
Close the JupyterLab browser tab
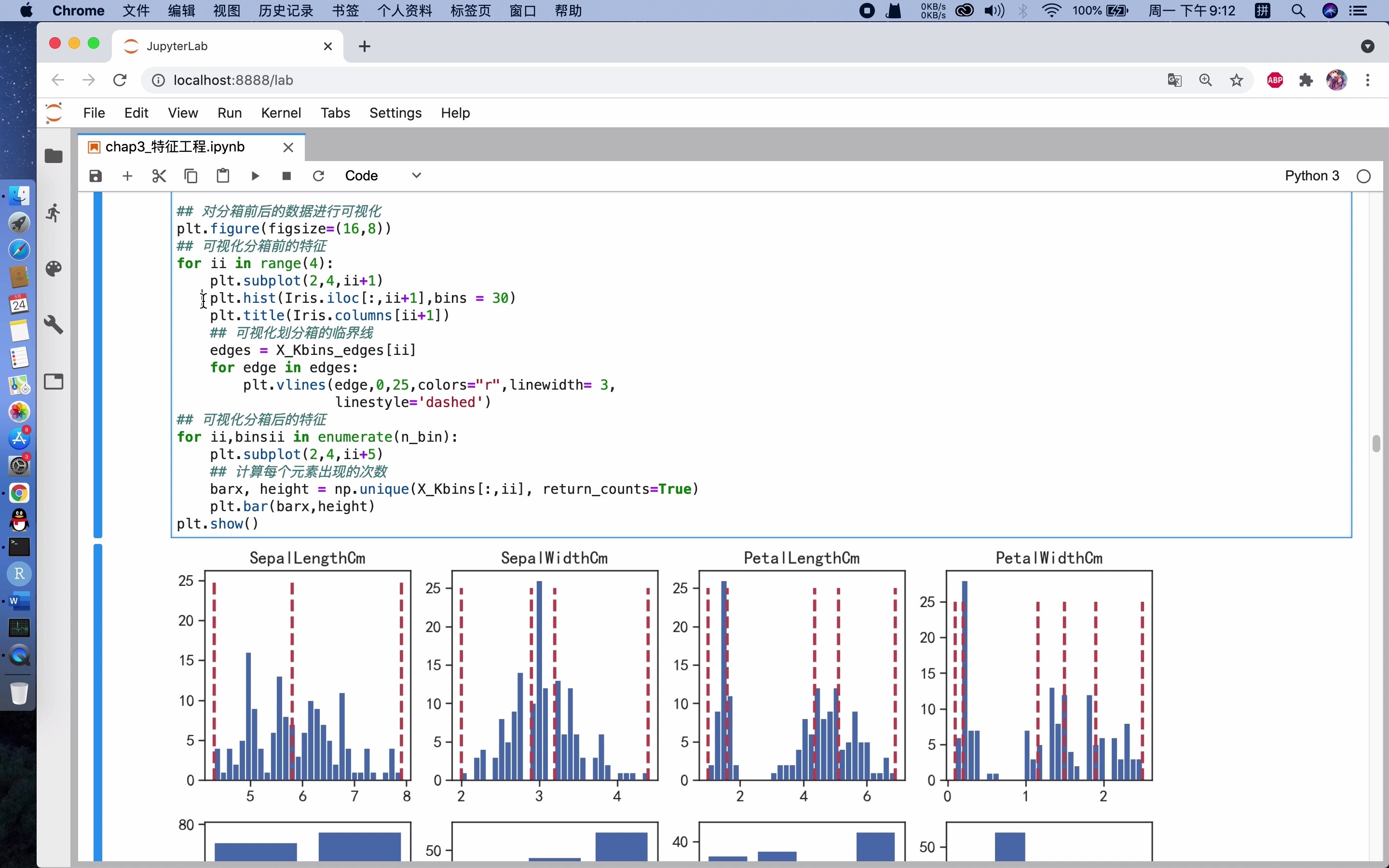(328, 46)
